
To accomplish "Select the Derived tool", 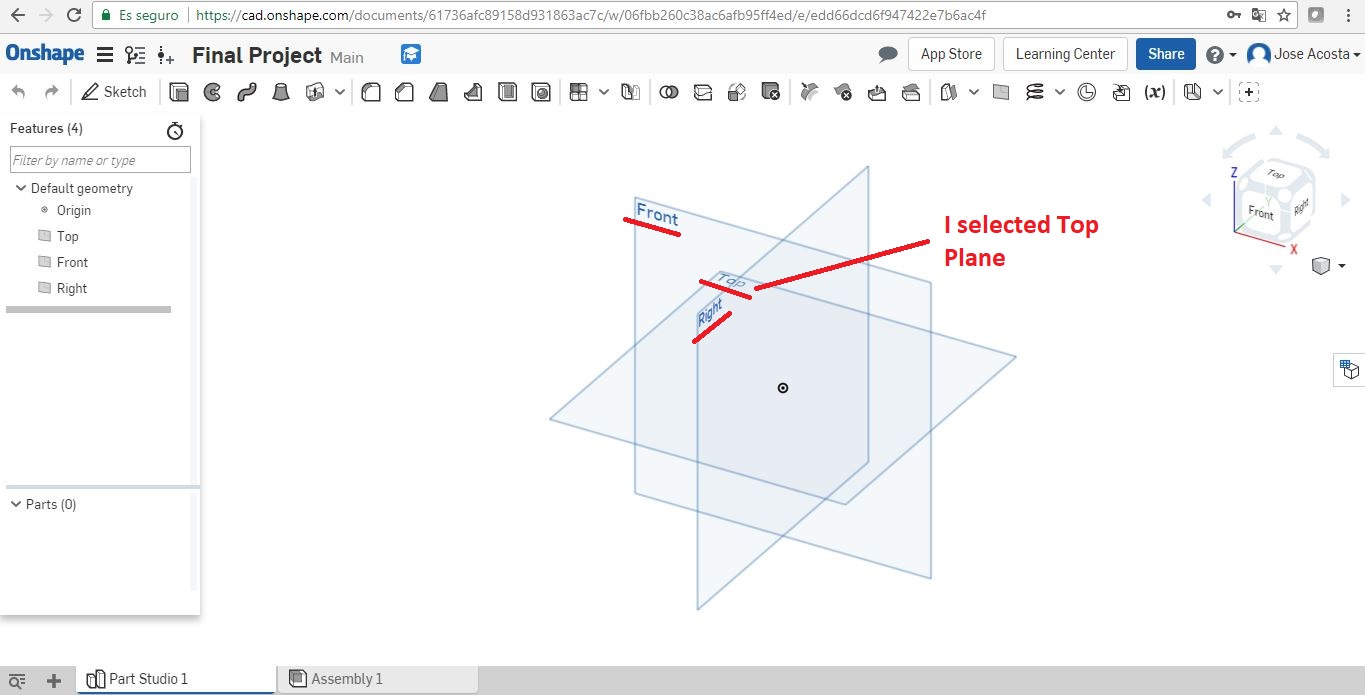I will coord(1121,92).
